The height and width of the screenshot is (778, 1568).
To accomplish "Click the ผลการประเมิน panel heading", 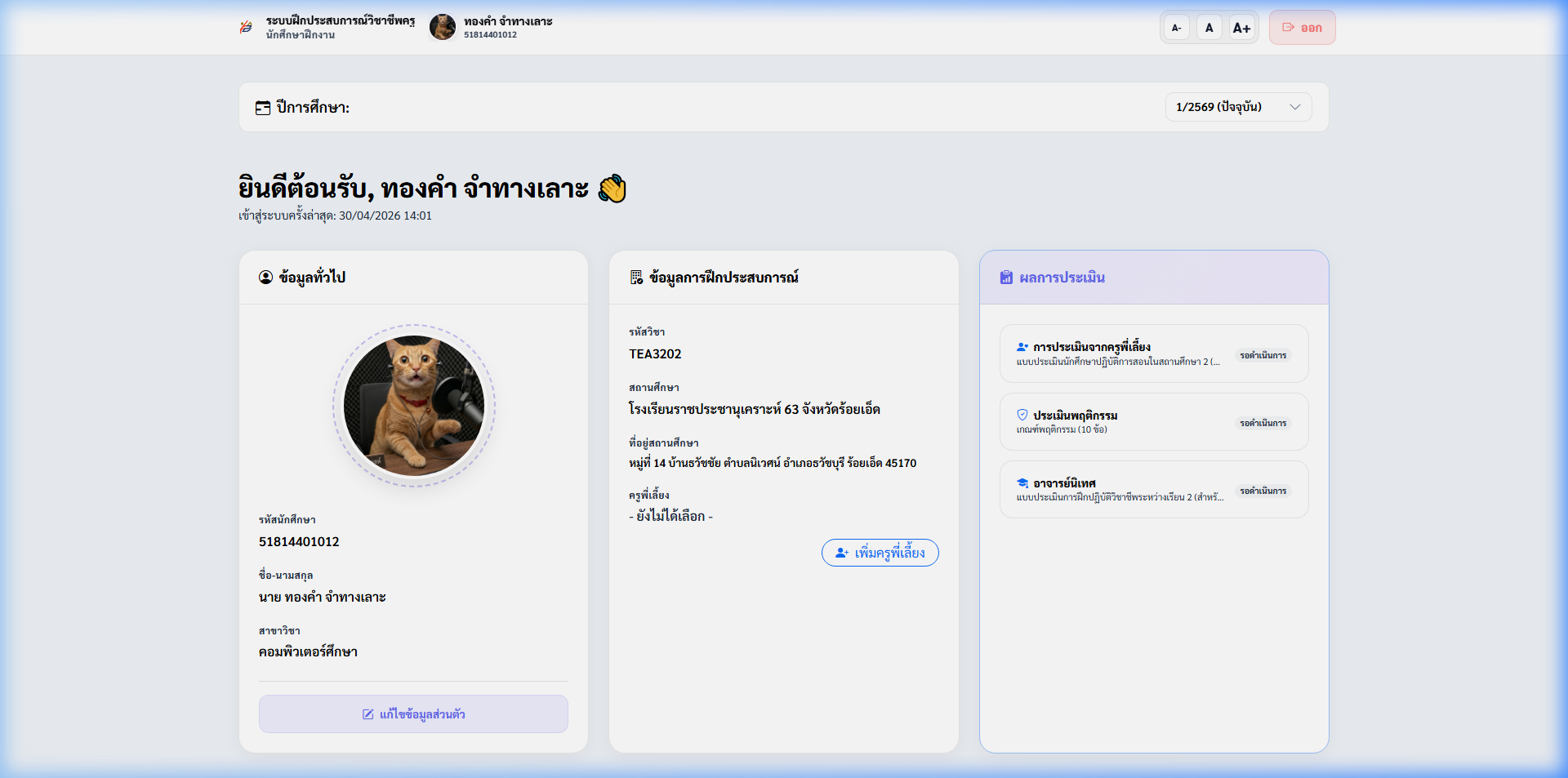I will (1062, 278).
